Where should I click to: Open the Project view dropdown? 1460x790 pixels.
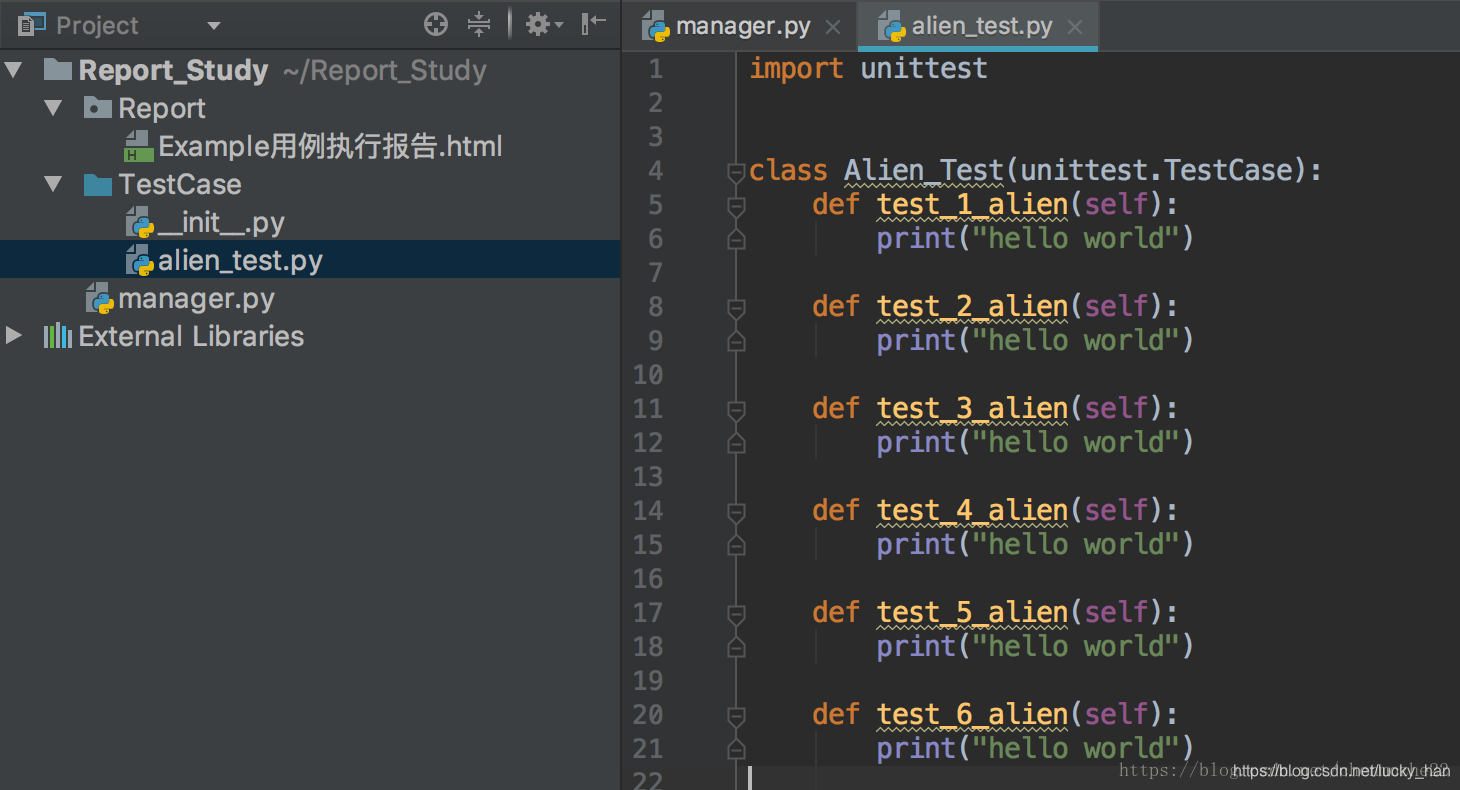(213, 24)
